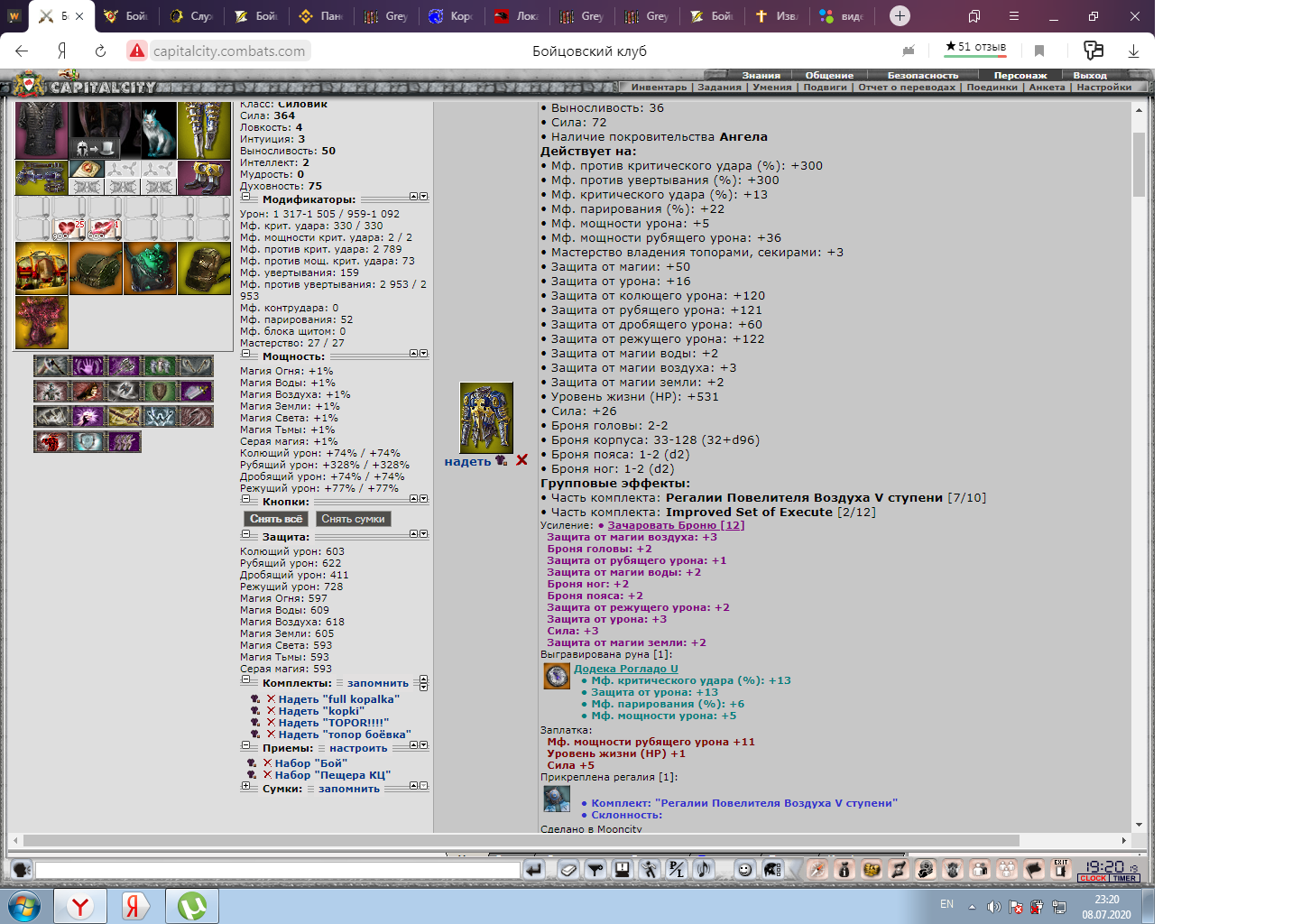The image size is (1292, 924).
Task: Open the emerald green bag item
Action: tap(150, 268)
